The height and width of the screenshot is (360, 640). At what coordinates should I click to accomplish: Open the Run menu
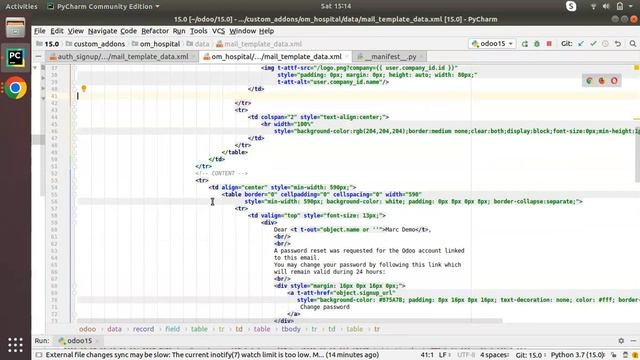pos(179,31)
